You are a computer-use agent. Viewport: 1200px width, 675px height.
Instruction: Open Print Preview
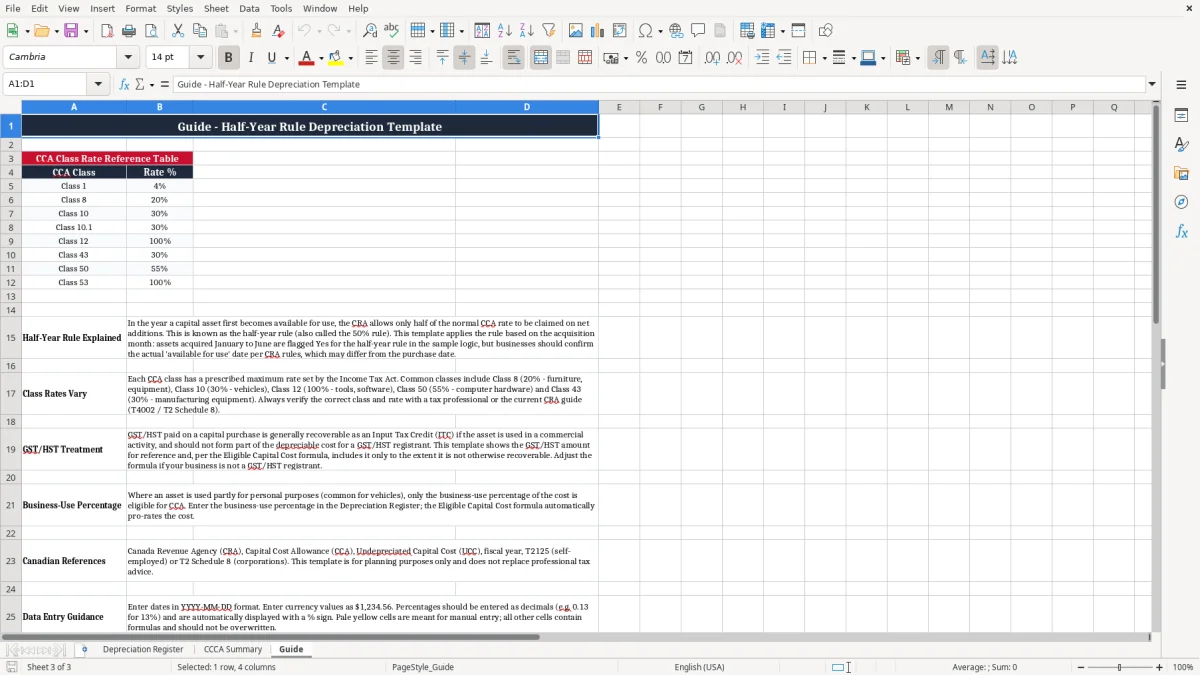coord(151,31)
